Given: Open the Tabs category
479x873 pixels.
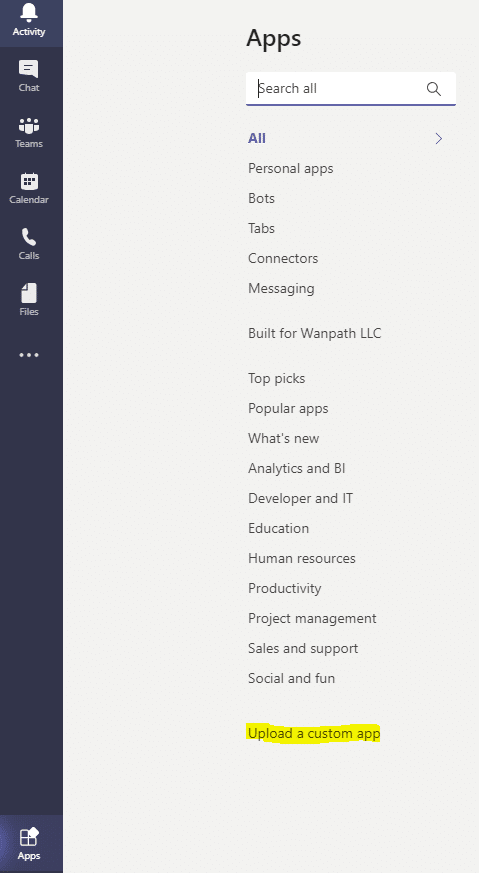Looking at the screenshot, I should 261,228.
